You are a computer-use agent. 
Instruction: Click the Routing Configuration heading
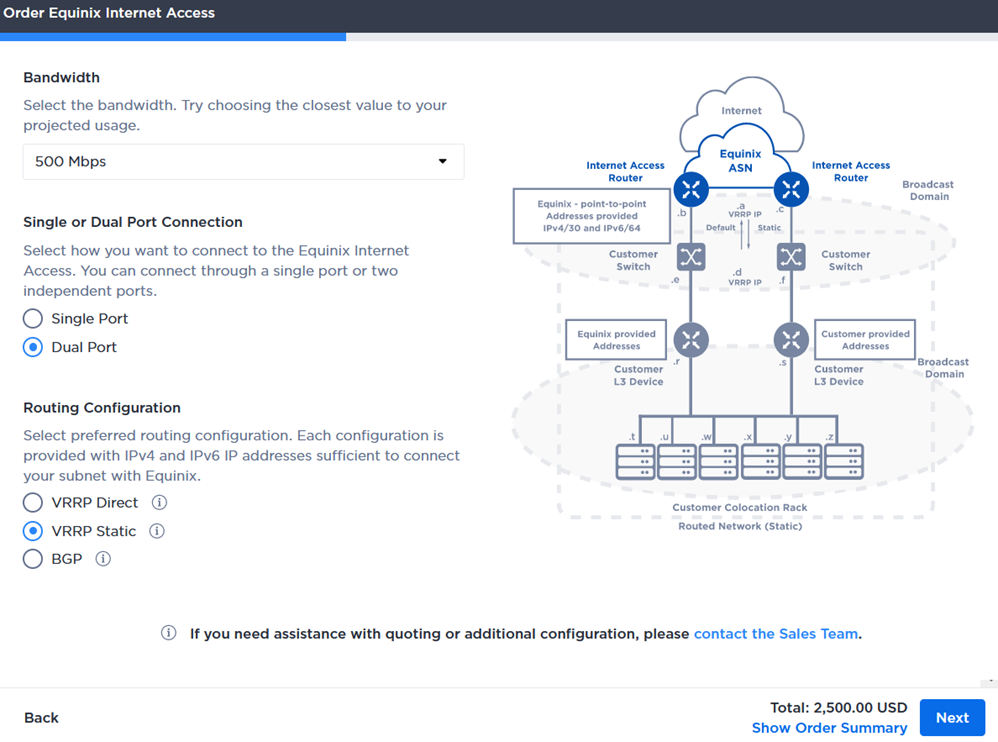click(102, 408)
